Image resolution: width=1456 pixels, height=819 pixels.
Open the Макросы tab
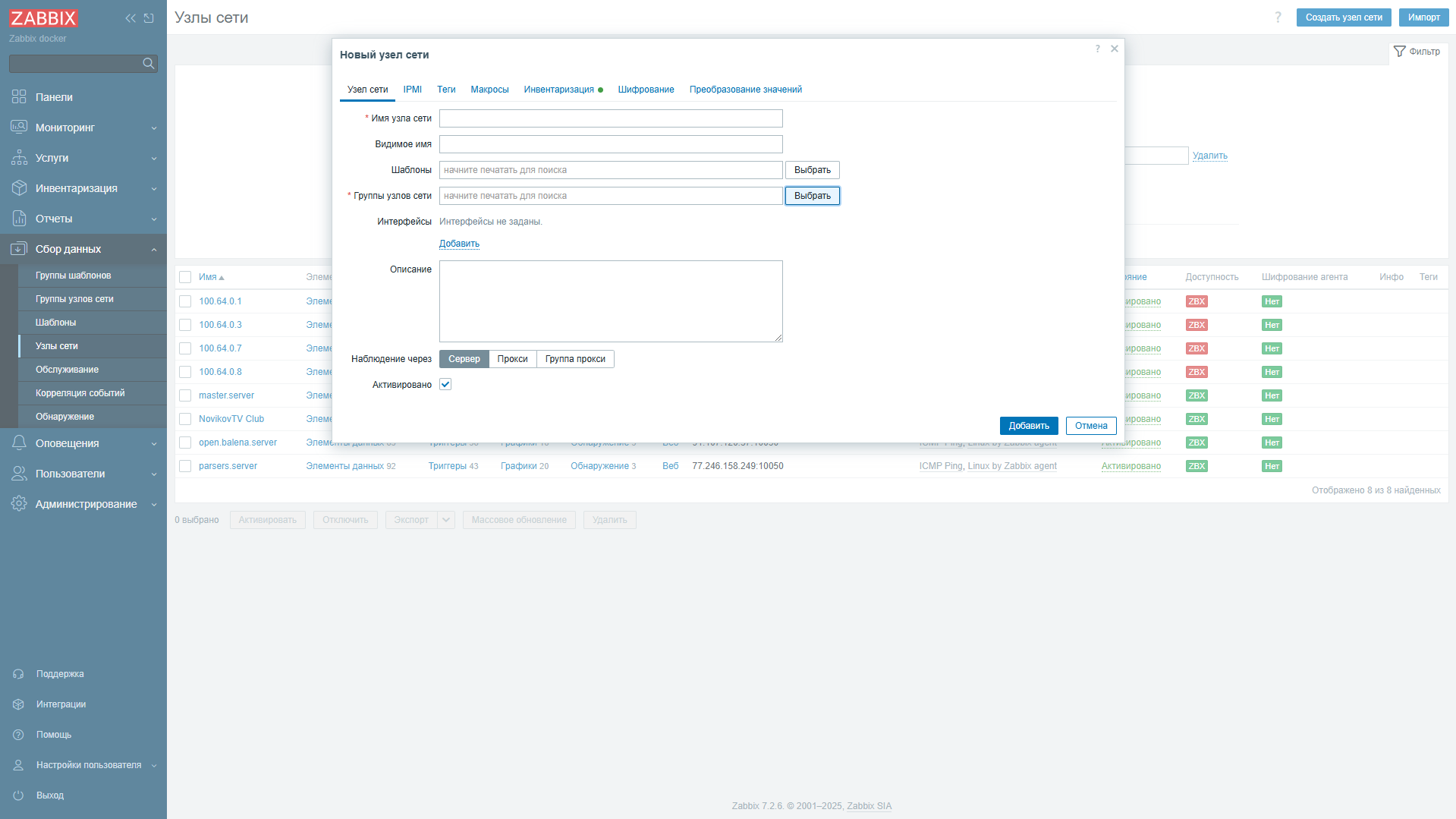click(489, 89)
